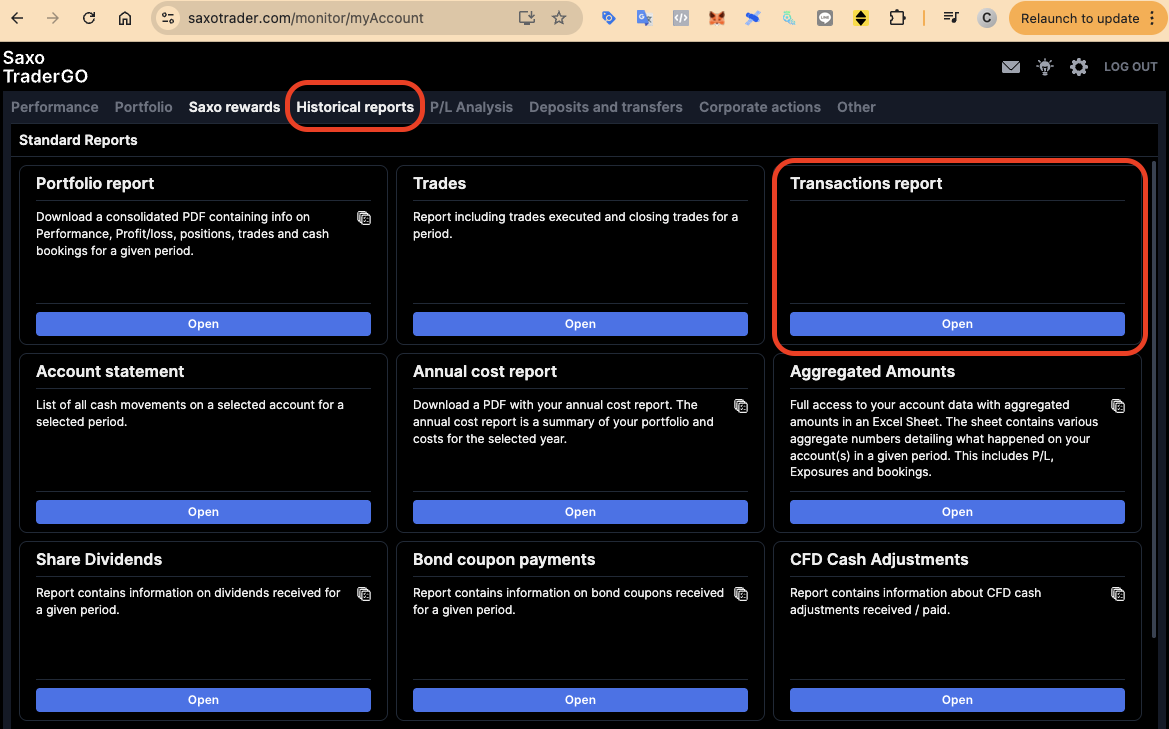This screenshot has width=1169, height=729.
Task: Open the Account statement report
Action: [203, 512]
